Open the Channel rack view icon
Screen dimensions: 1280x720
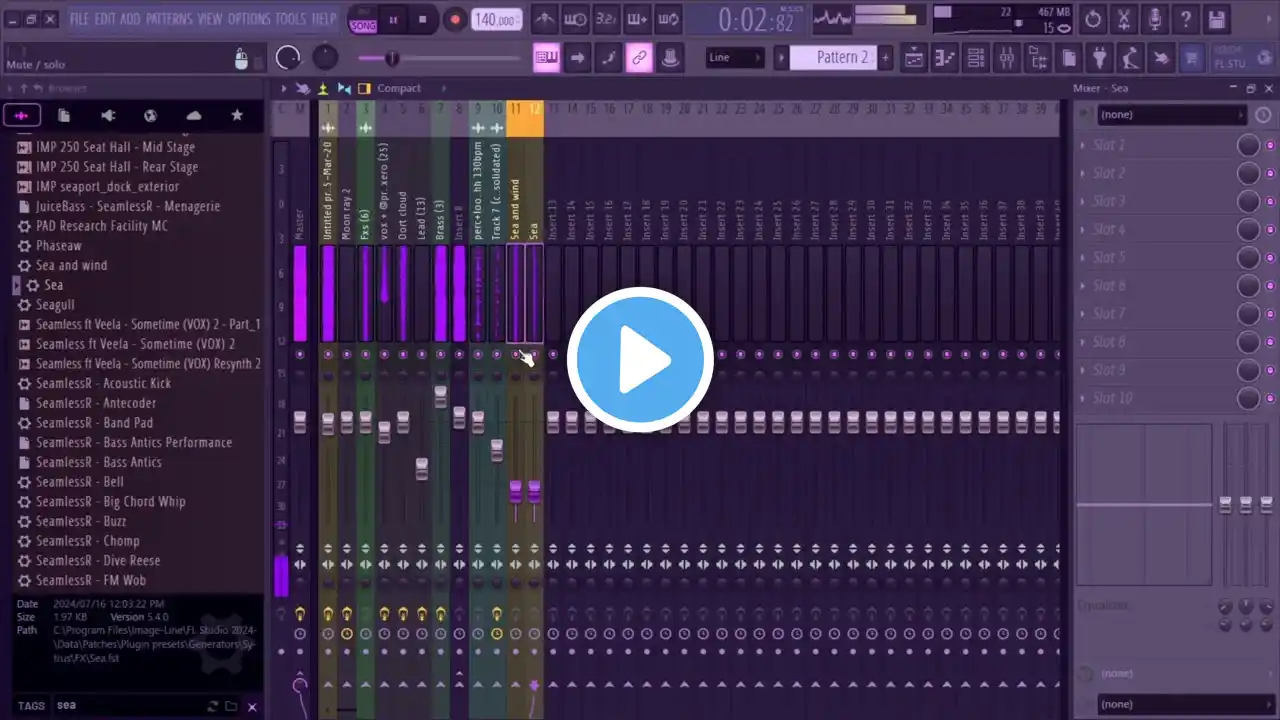tap(975, 58)
